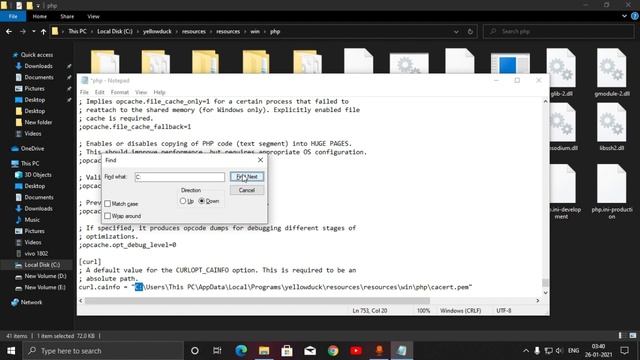
Task: Open Notepad View menu
Action: pyautogui.click(x=141, y=92)
